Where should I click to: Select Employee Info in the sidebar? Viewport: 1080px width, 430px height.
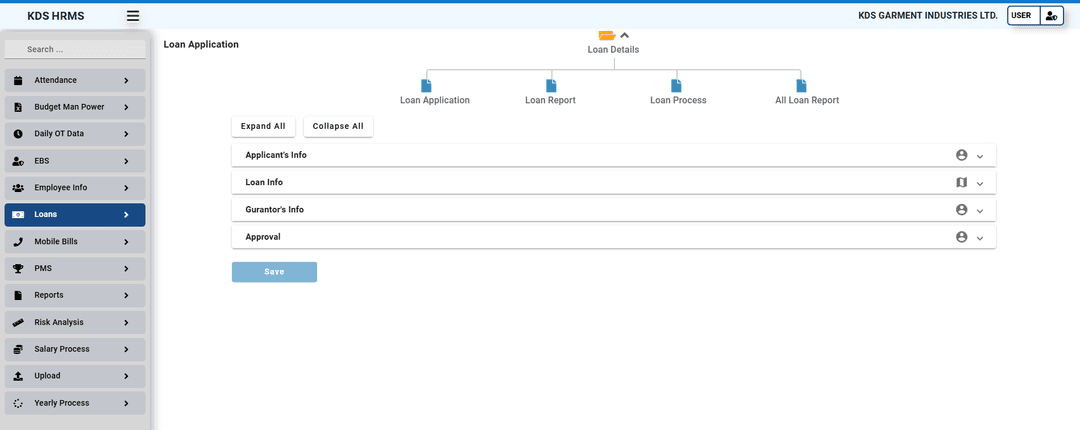click(75, 188)
